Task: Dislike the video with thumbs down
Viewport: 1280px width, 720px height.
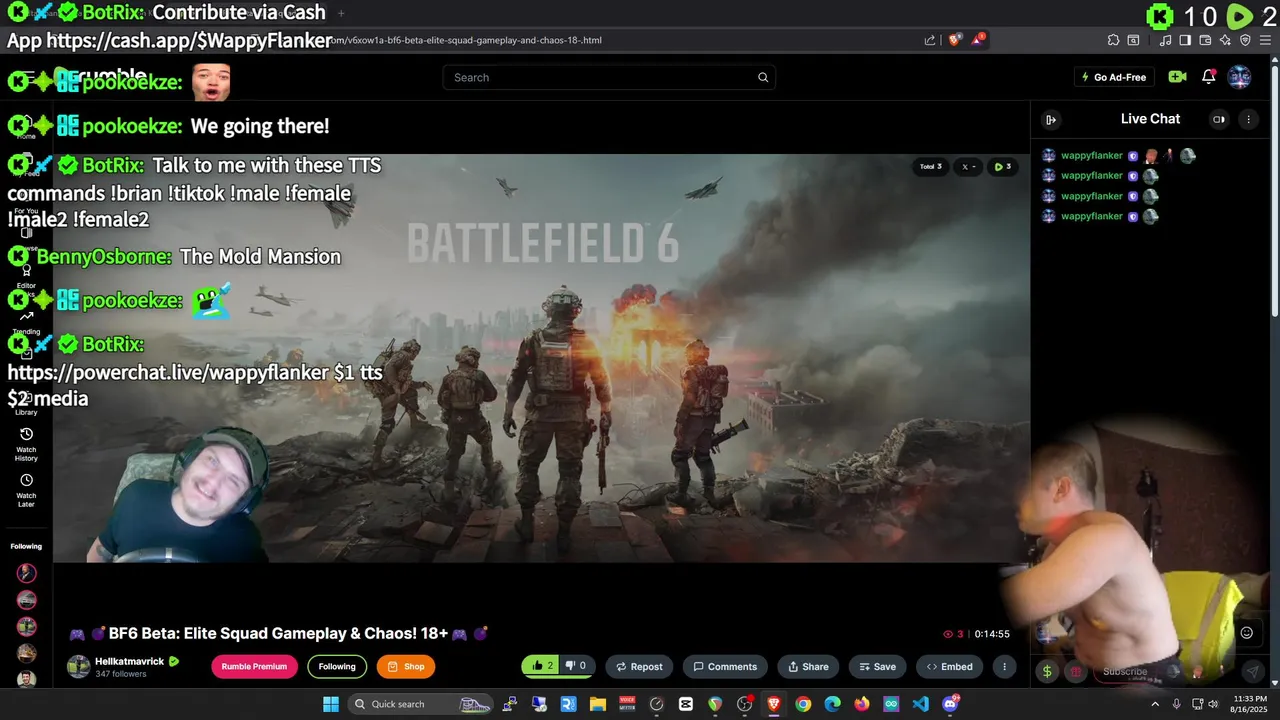Action: [x=576, y=666]
